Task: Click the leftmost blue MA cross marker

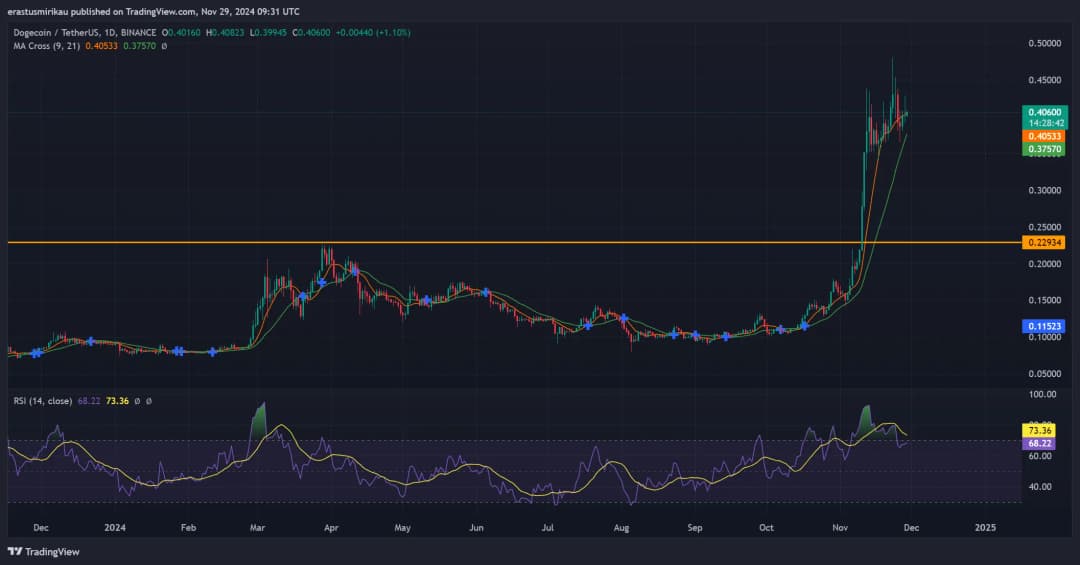Action: (x=36, y=352)
